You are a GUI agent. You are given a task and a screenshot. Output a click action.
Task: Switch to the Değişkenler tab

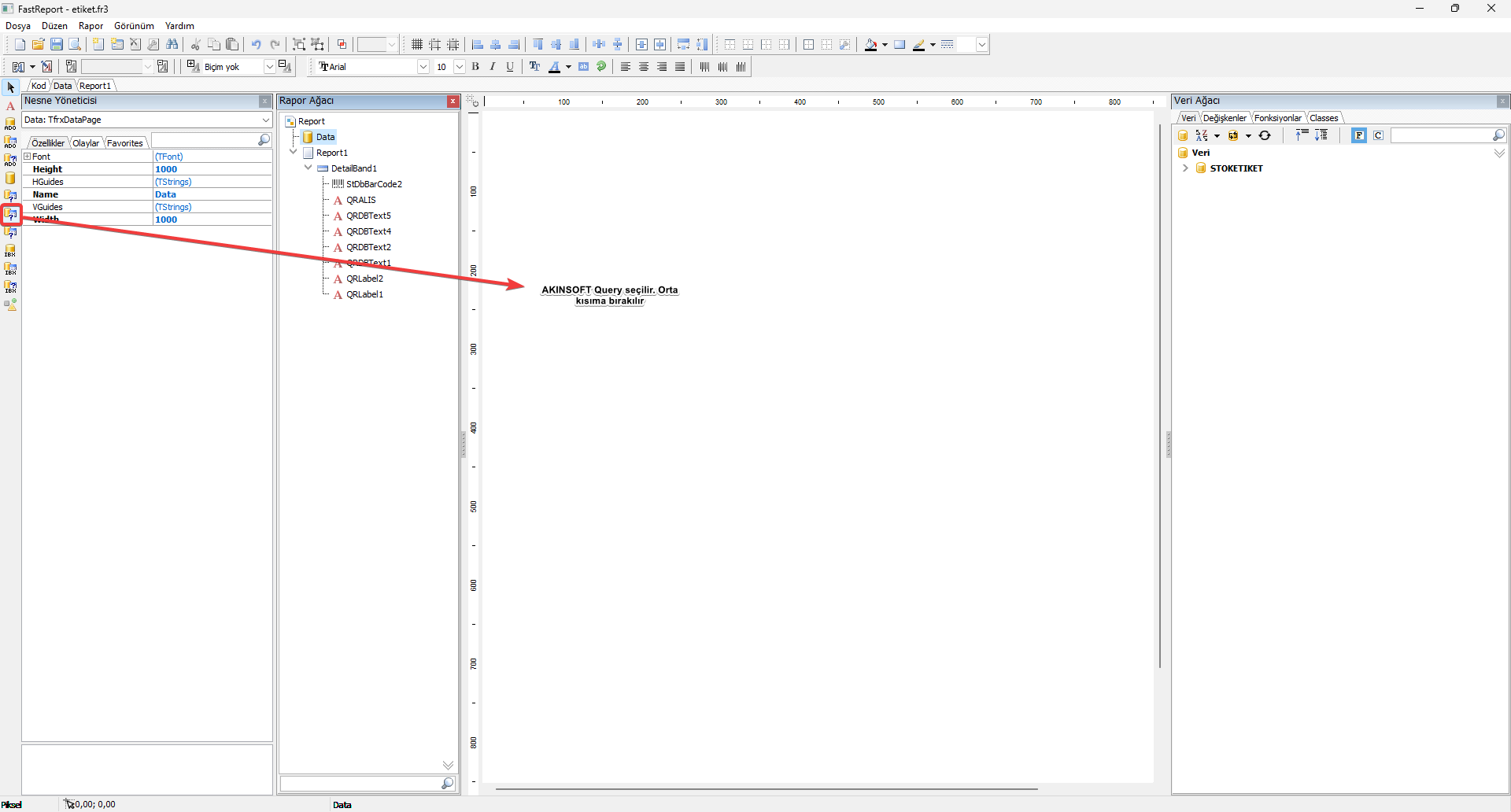point(1225,118)
